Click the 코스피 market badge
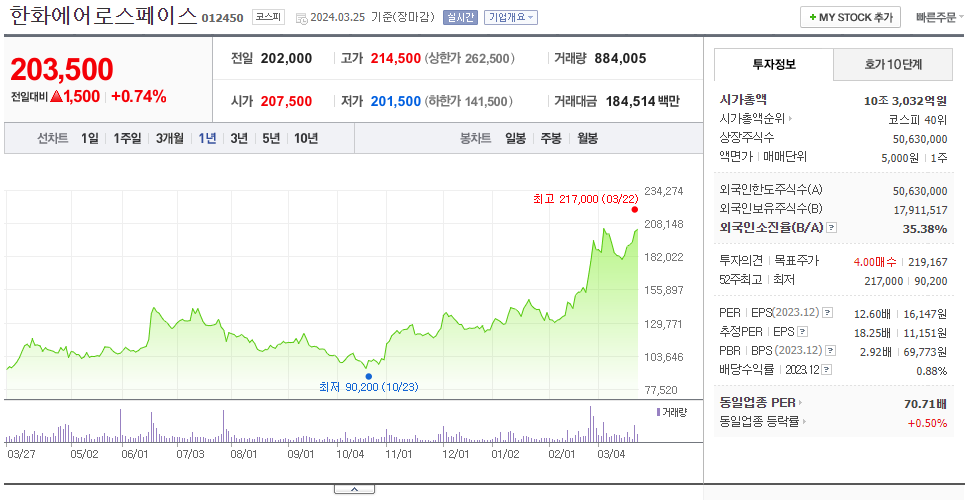Screen dimensions: 968x500 [x=269, y=17]
